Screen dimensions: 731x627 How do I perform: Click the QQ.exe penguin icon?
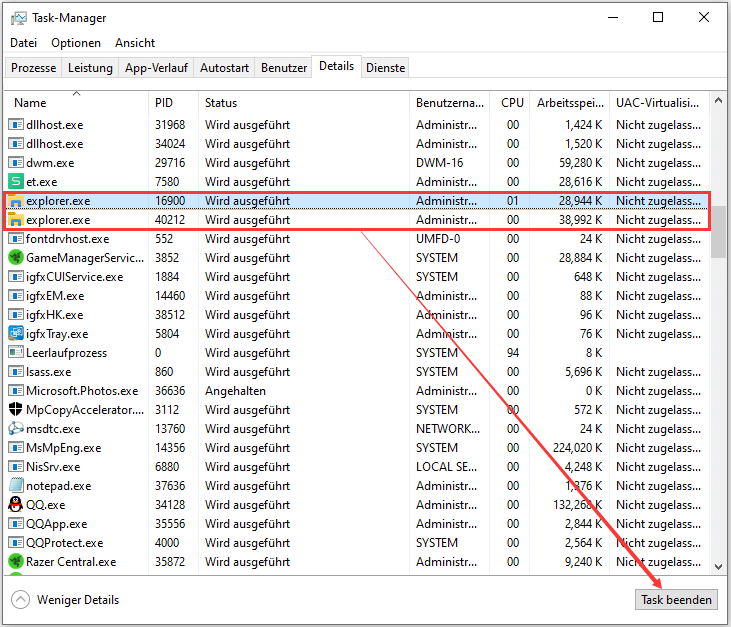16,504
